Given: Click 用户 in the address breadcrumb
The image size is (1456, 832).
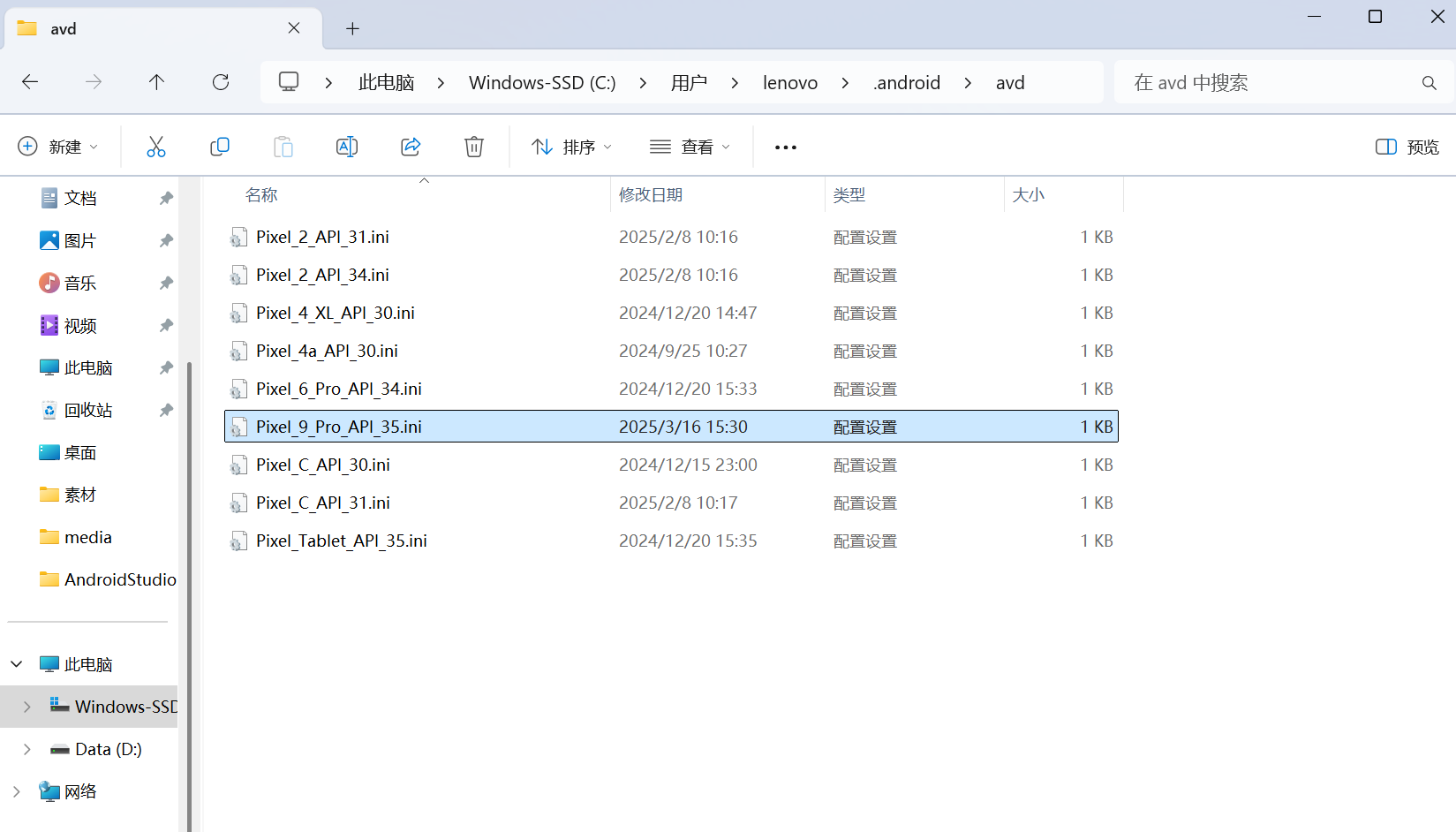Looking at the screenshot, I should pos(689,83).
